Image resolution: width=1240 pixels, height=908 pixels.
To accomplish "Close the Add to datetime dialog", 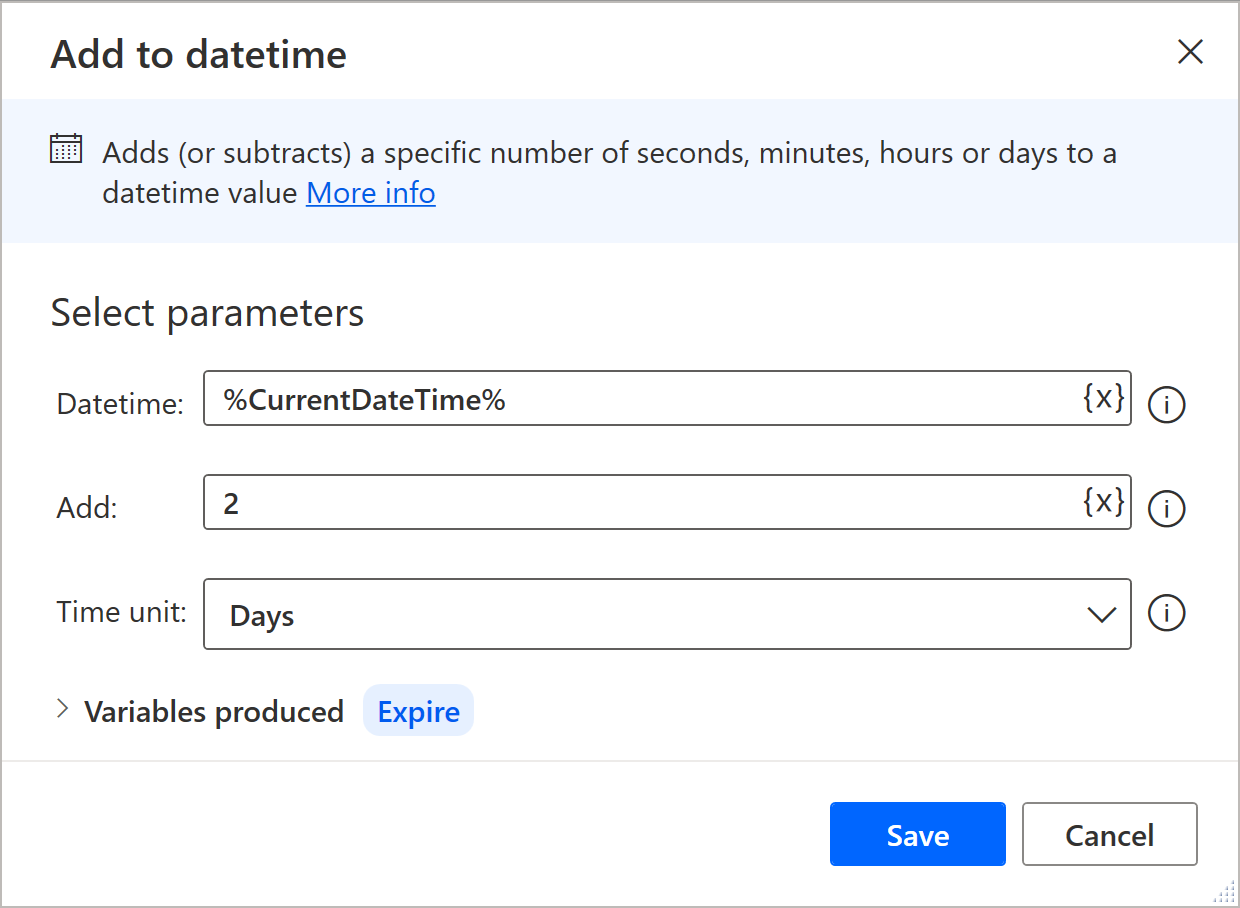I will (x=1190, y=52).
